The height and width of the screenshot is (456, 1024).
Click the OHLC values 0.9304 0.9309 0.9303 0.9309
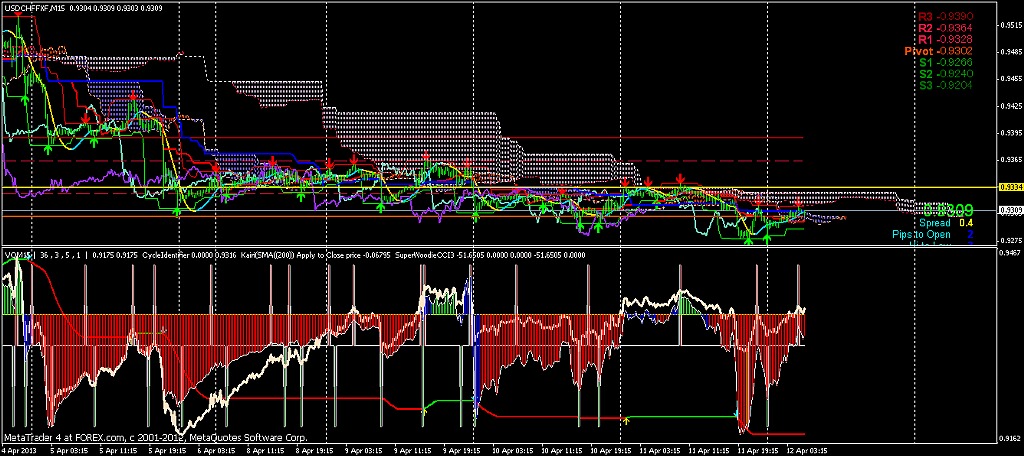[x=115, y=8]
